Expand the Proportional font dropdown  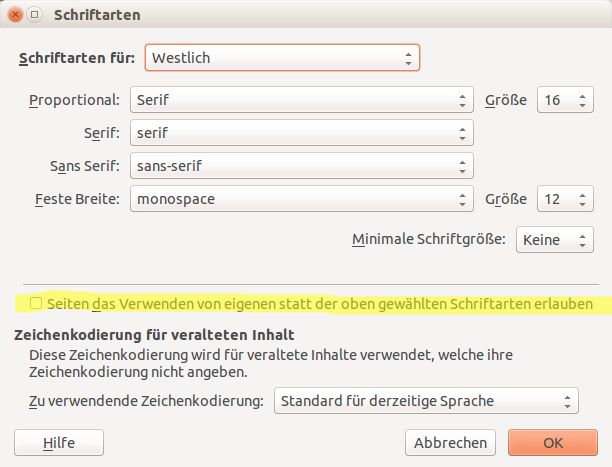click(x=301, y=100)
